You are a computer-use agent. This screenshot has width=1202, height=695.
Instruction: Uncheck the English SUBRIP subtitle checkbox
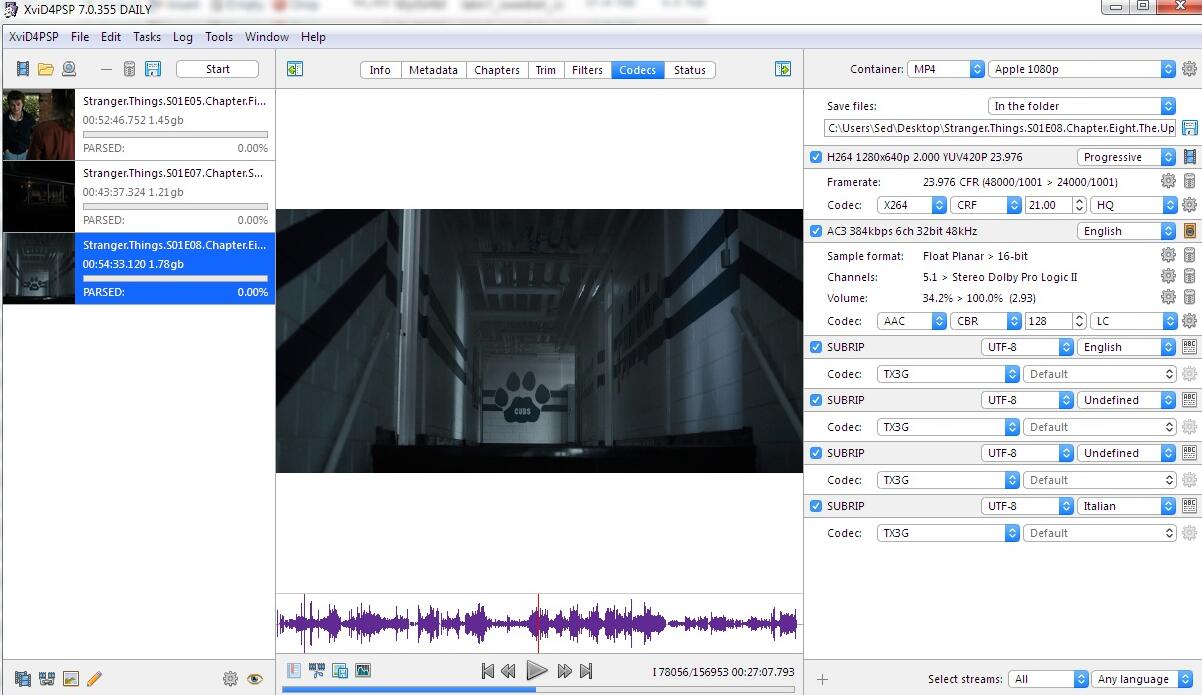[816, 347]
